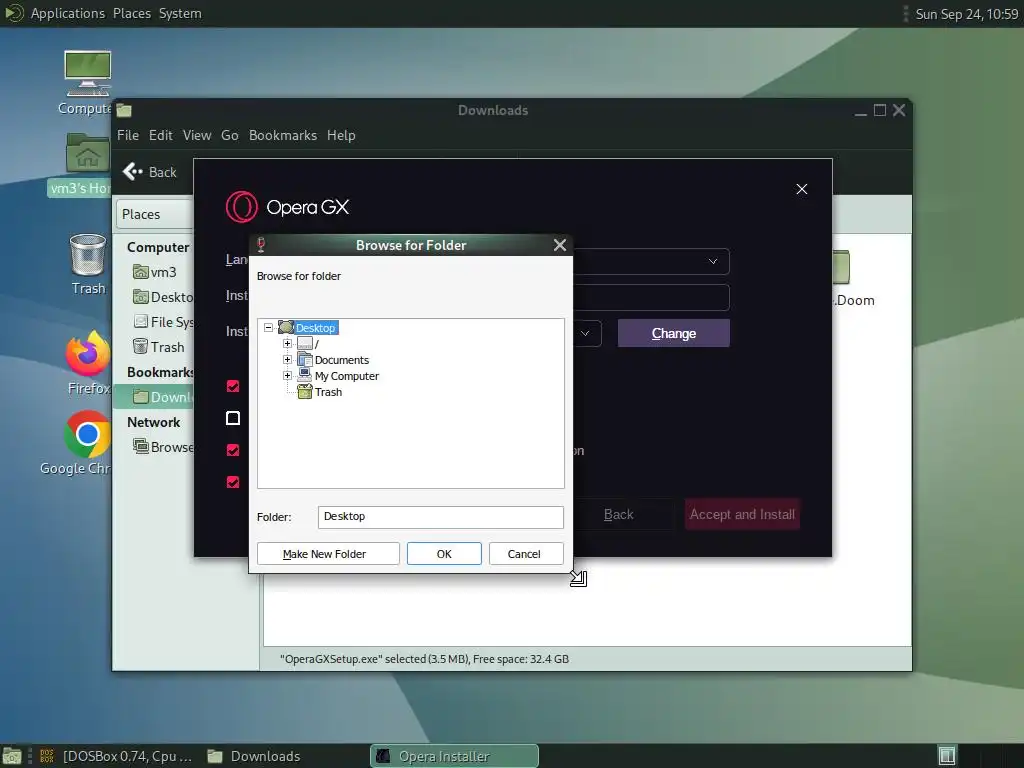Viewport: 1024px width, 768px height.
Task: Uncheck the fourth checkbox in Opera installer
Action: (232, 482)
